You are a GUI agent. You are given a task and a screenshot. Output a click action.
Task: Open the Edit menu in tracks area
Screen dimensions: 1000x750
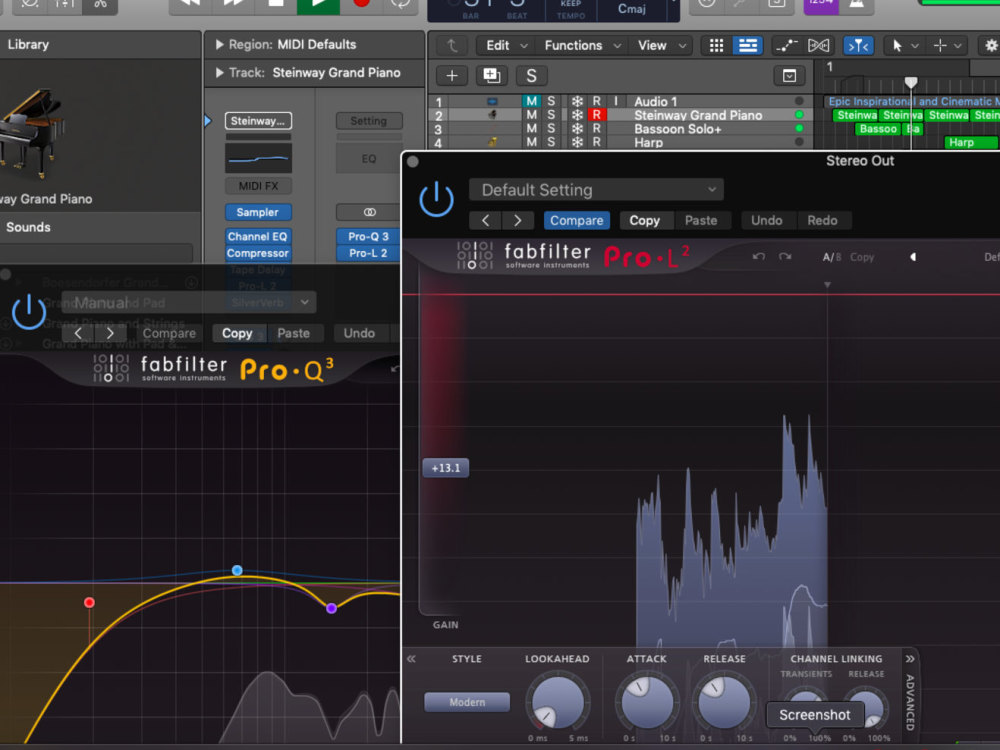tap(506, 45)
